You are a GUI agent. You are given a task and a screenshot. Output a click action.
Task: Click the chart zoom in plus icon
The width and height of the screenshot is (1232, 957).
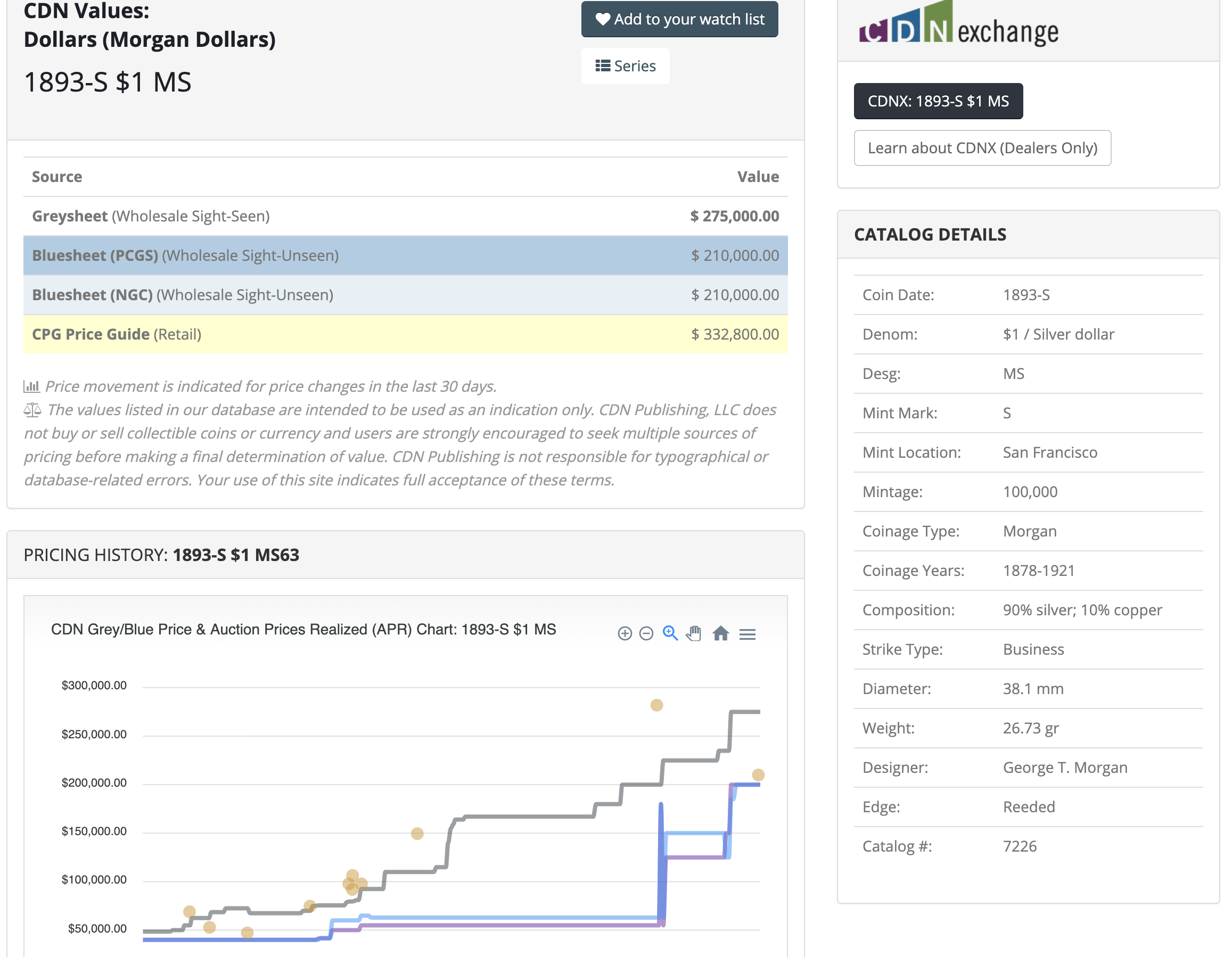tap(625, 634)
